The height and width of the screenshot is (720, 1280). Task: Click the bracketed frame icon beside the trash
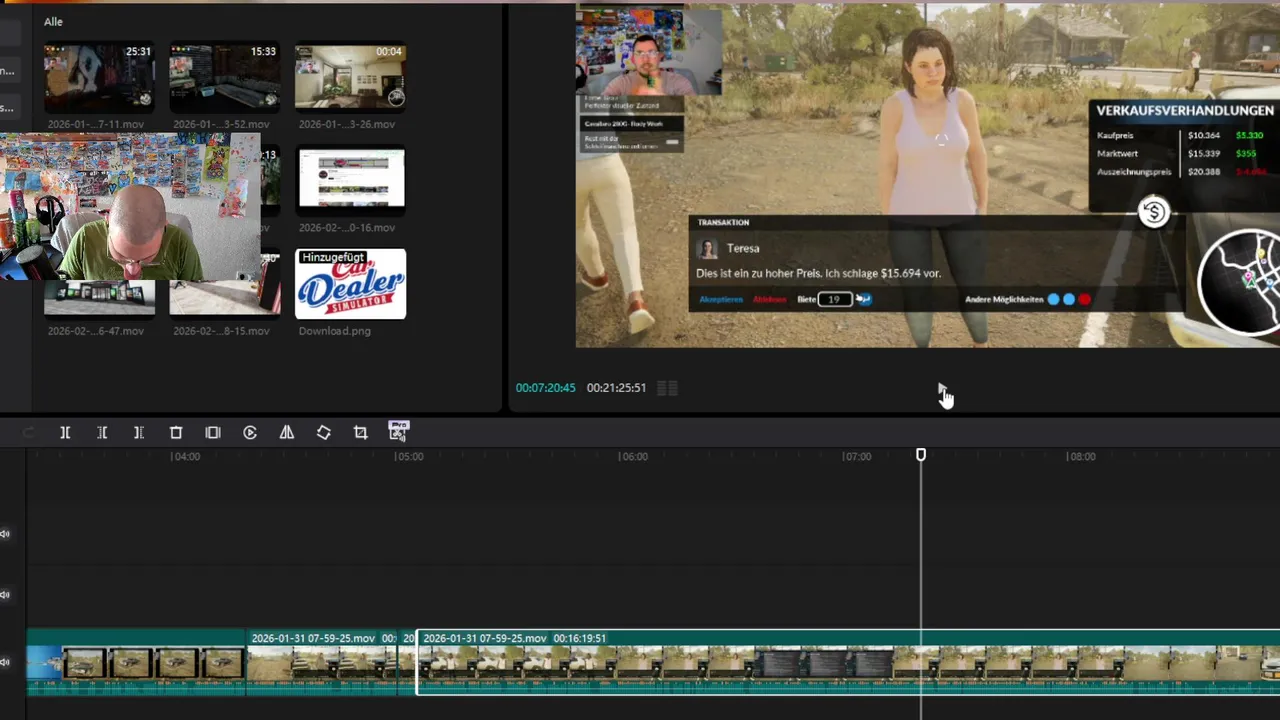213,432
